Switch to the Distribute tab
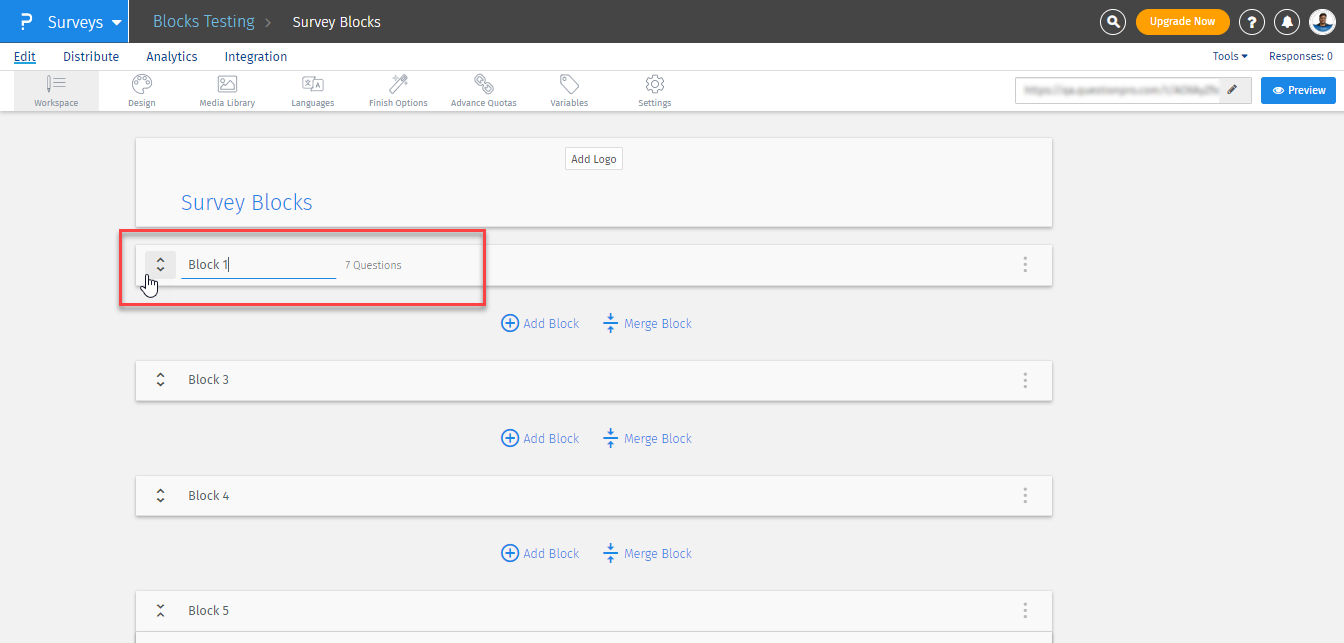 click(91, 57)
